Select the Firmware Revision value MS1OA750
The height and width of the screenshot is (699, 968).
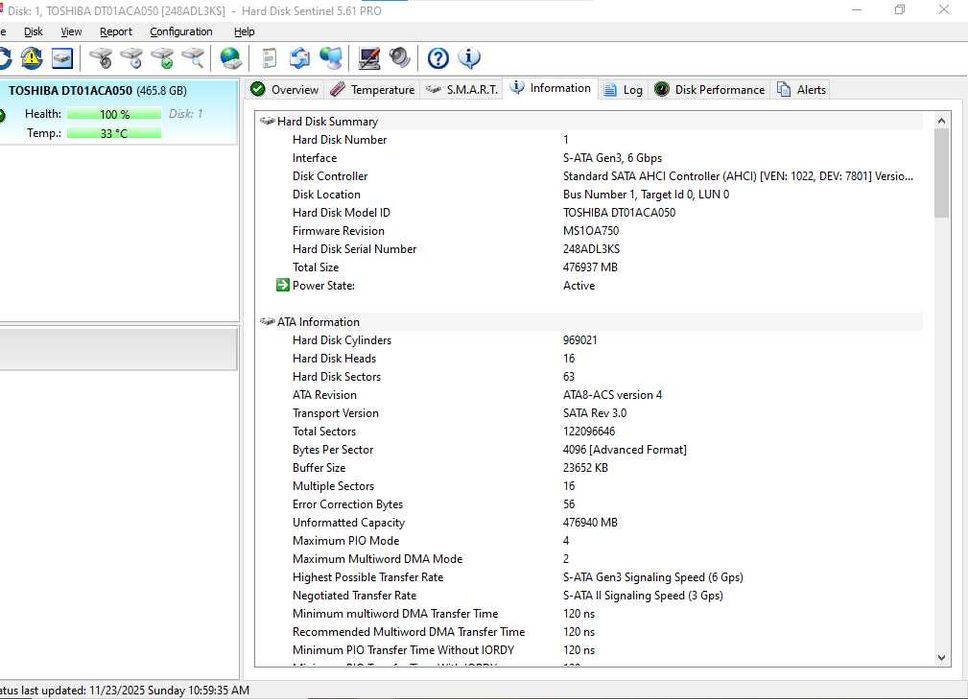(x=591, y=230)
